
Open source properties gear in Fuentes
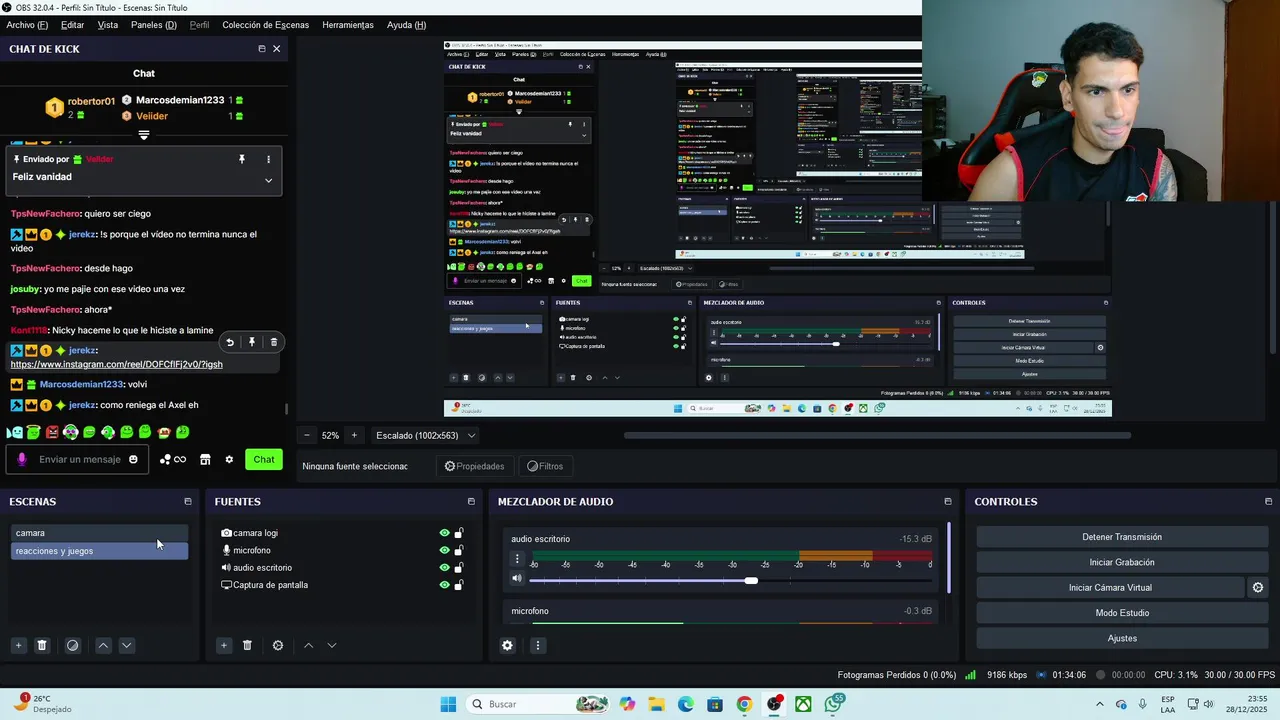[x=278, y=646]
